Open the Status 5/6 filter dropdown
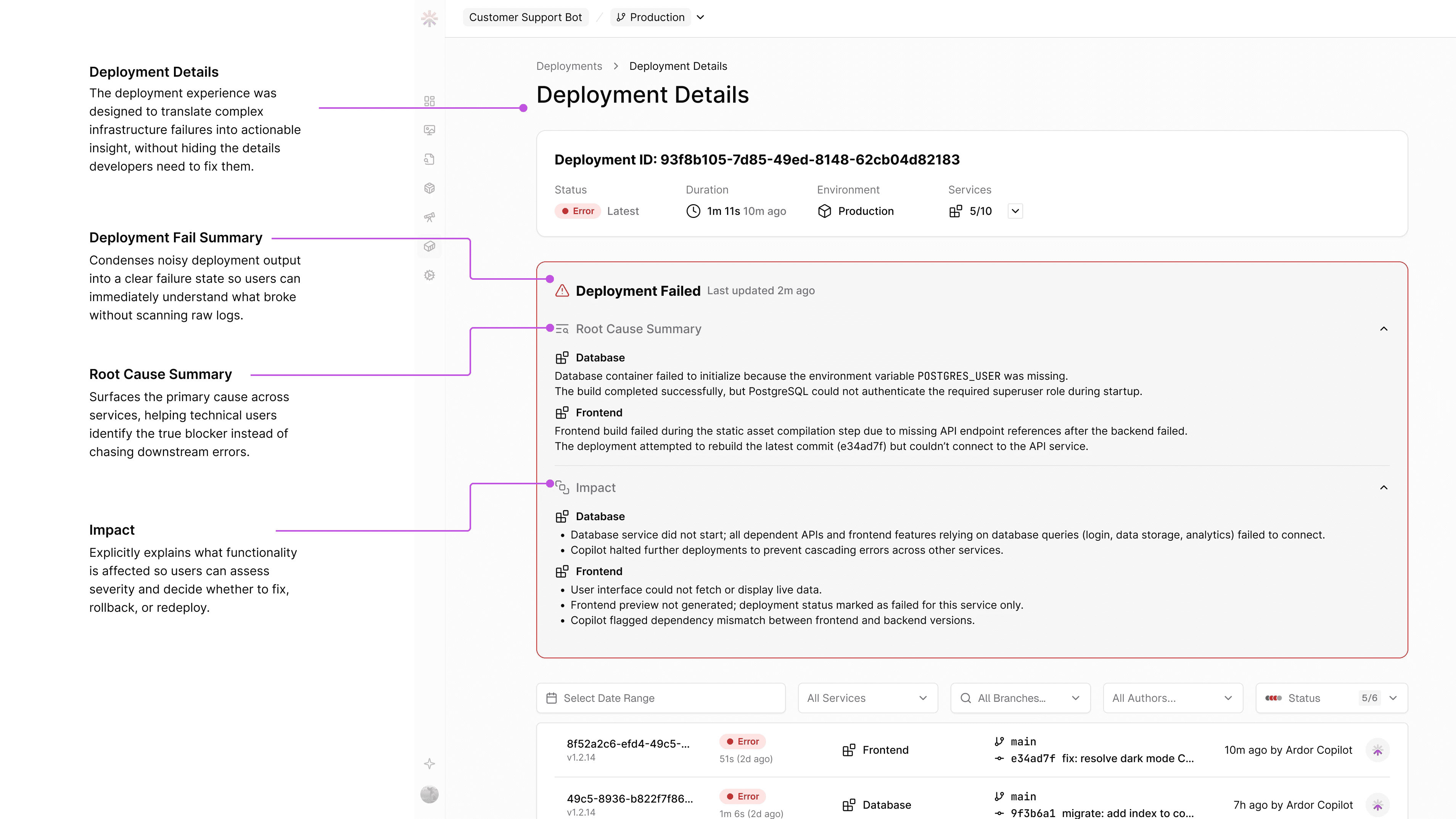 click(x=1331, y=698)
